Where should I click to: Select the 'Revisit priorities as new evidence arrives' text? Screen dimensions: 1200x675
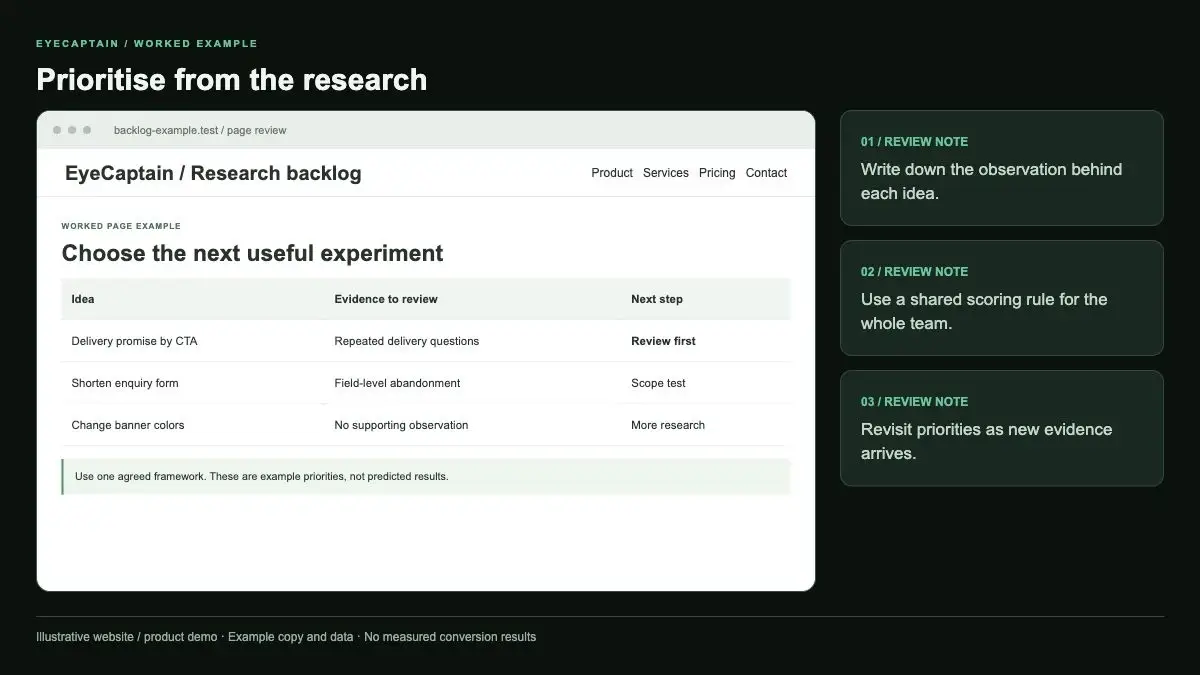click(986, 441)
